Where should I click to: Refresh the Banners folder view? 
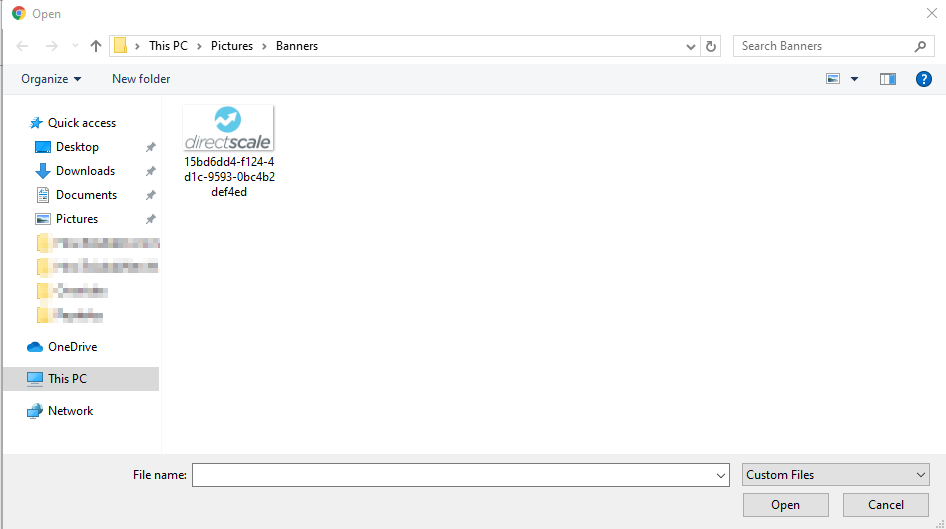[x=711, y=46]
